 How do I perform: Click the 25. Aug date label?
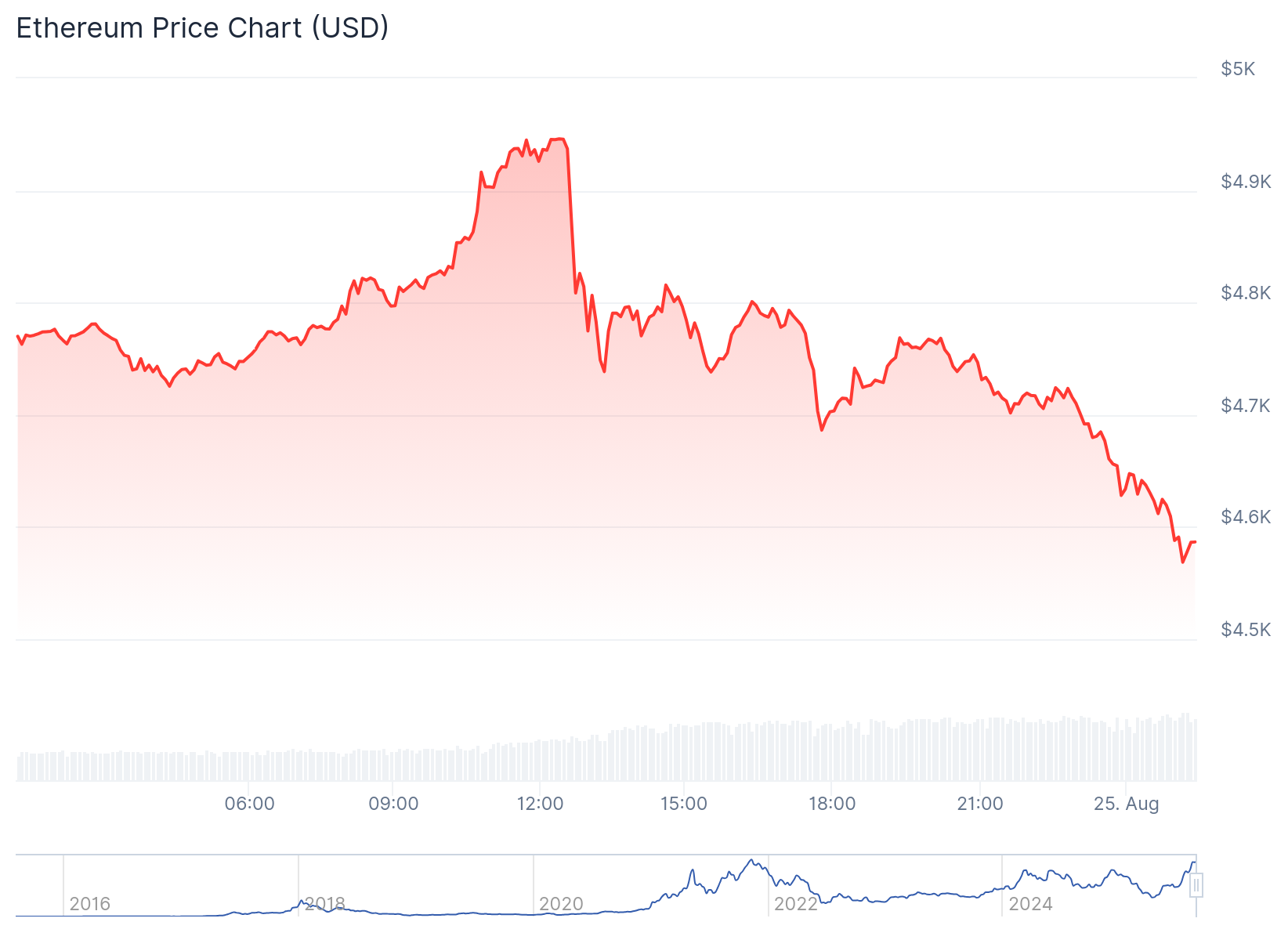tap(1126, 804)
